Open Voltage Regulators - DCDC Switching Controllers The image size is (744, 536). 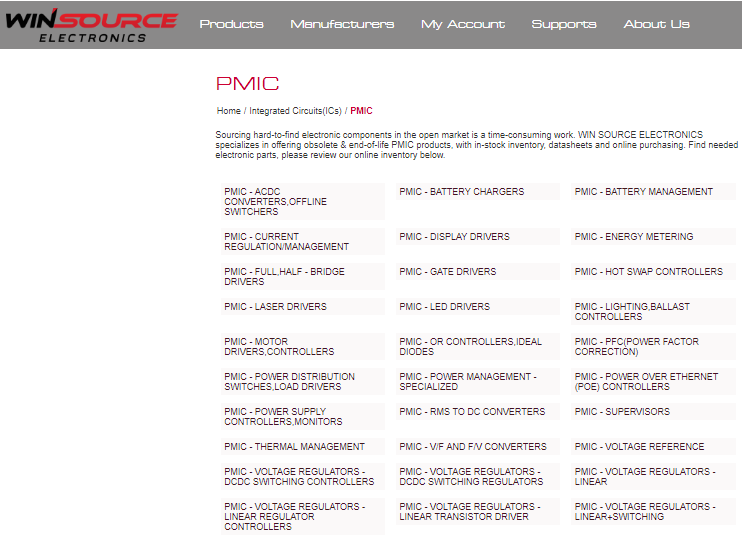tap(303, 477)
